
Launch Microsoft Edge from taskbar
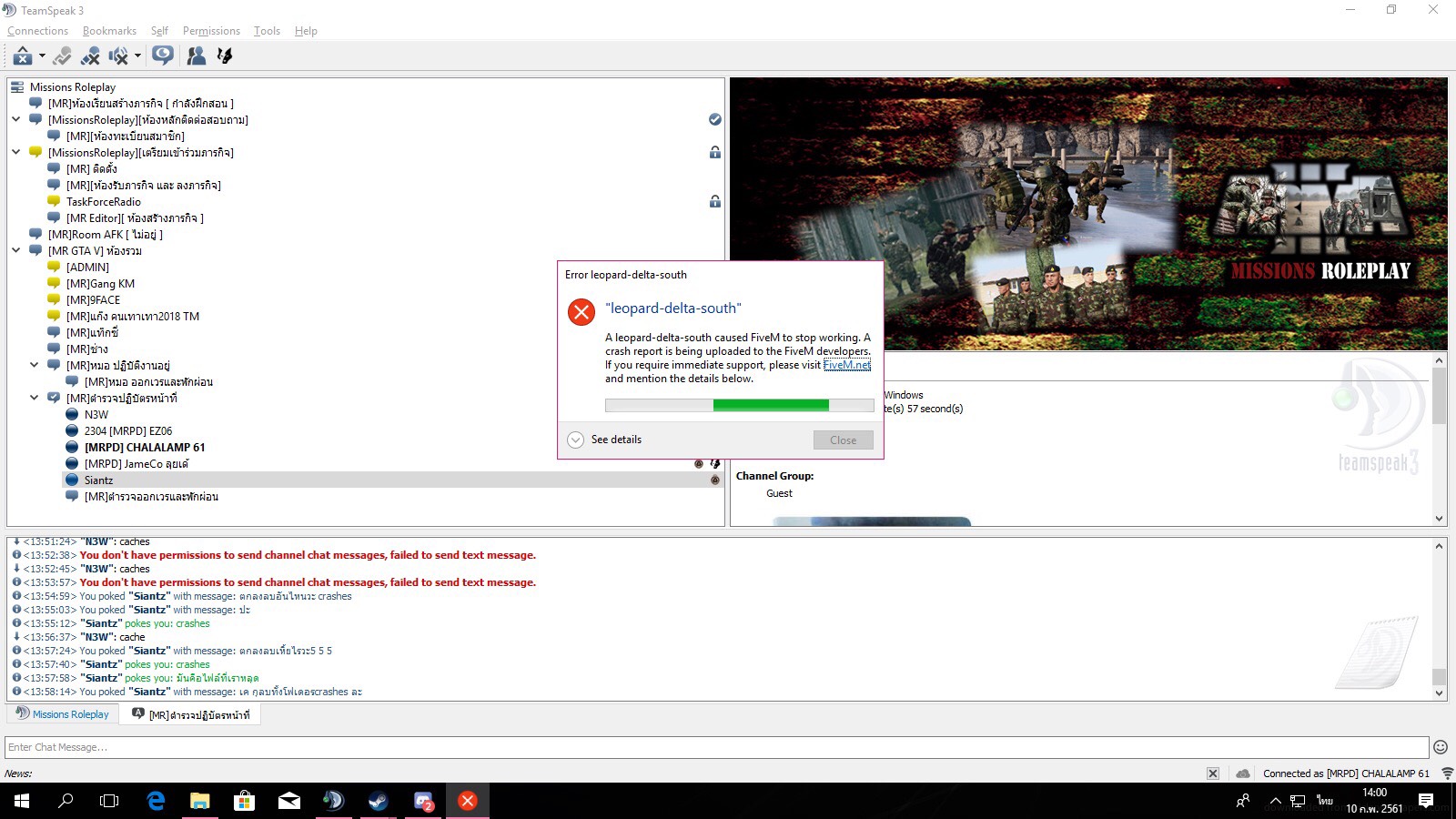[x=156, y=801]
